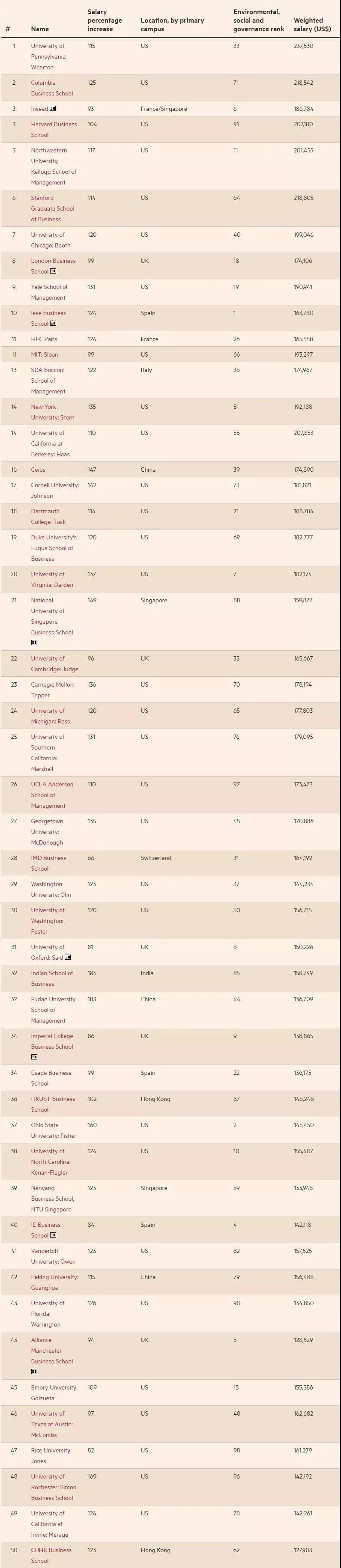341x1568 pixels.
Task: Click the icon next to Iese Business School
Action: click(53, 324)
